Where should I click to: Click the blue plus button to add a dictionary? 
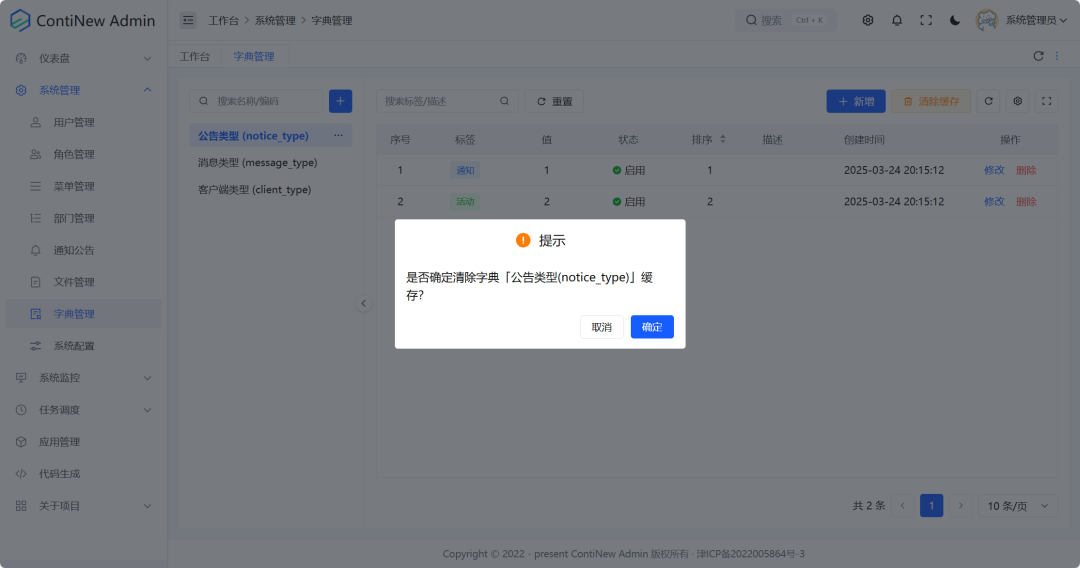(x=340, y=101)
